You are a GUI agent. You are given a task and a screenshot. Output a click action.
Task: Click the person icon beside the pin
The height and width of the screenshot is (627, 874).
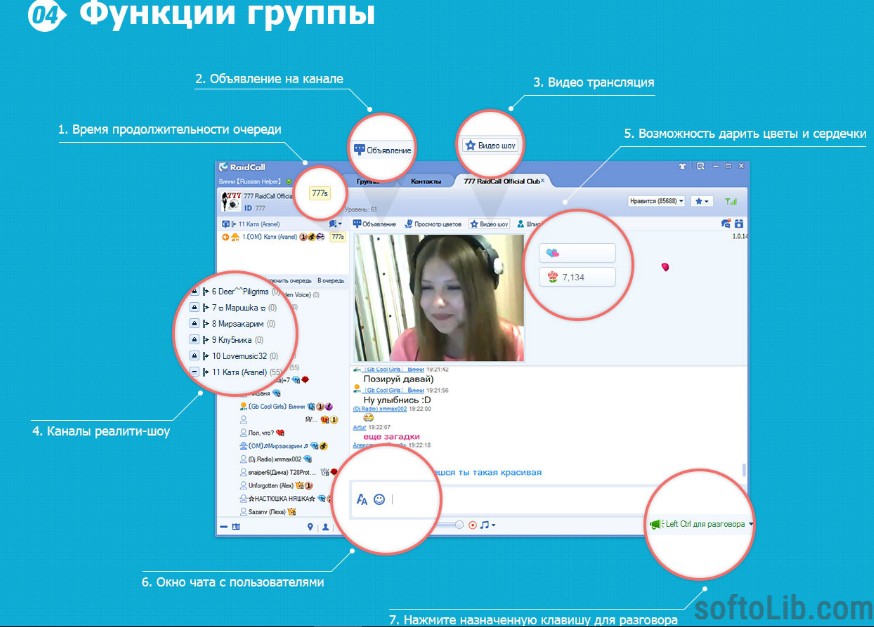pos(326,527)
